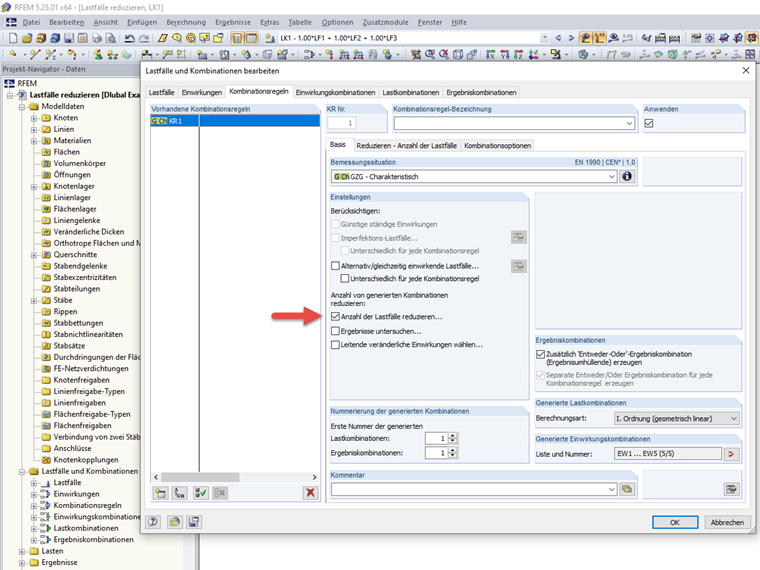760x570 pixels.
Task: Click the Print icon in the main toolbar
Action: pos(97,38)
